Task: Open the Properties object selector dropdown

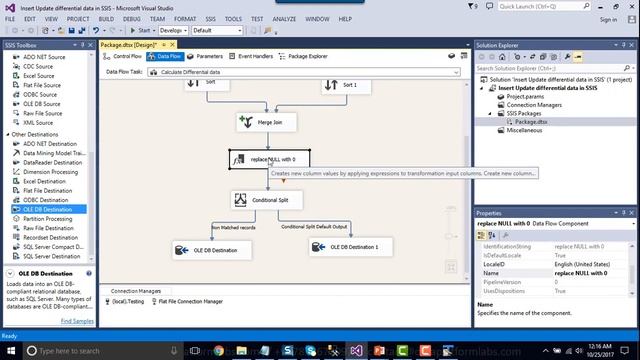Action: coord(633,224)
